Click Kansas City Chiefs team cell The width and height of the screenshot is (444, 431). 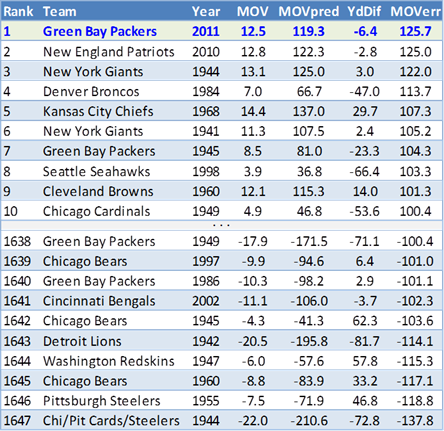tap(98, 111)
